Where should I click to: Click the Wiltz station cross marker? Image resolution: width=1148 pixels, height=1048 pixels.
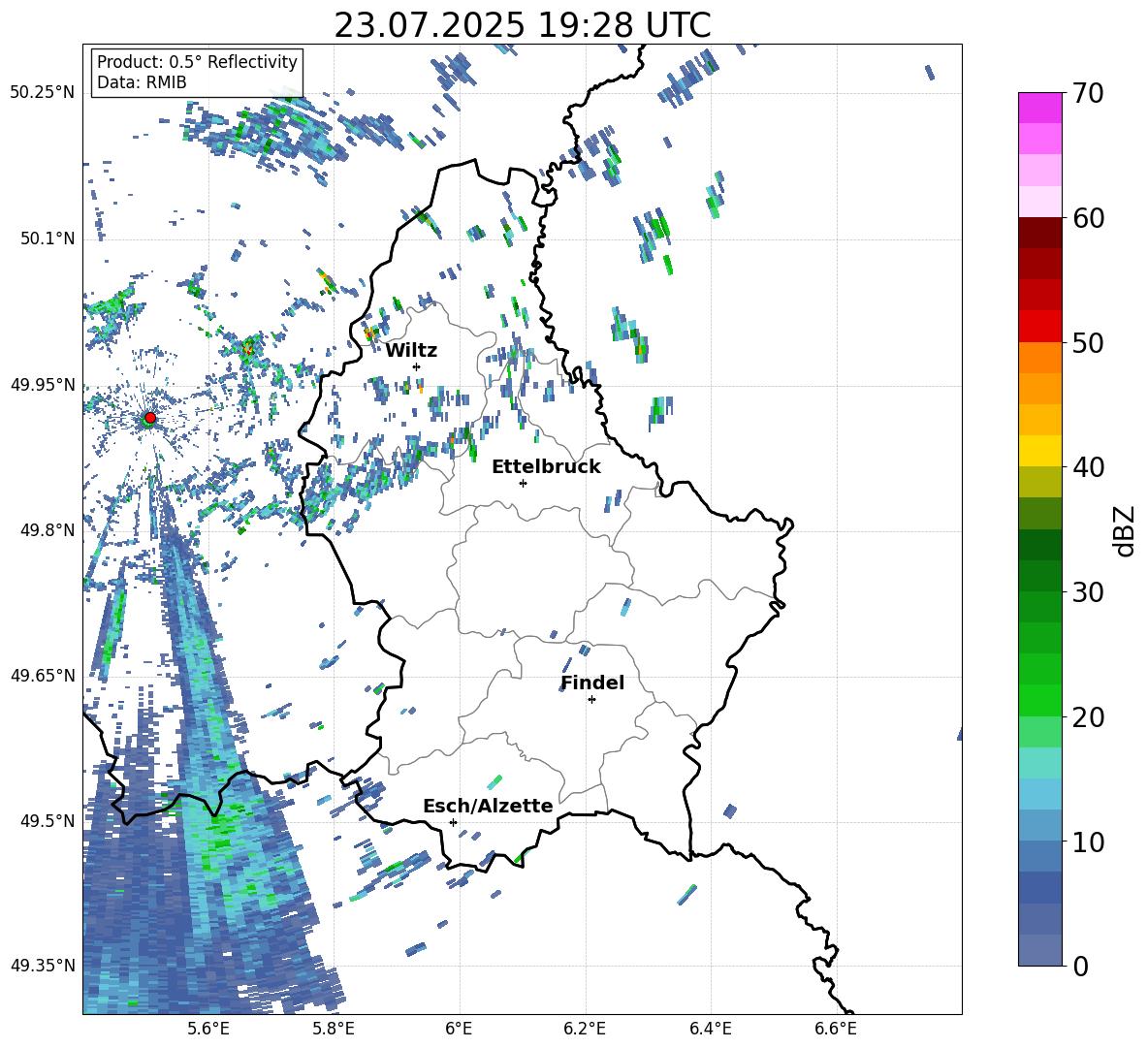click(x=417, y=366)
